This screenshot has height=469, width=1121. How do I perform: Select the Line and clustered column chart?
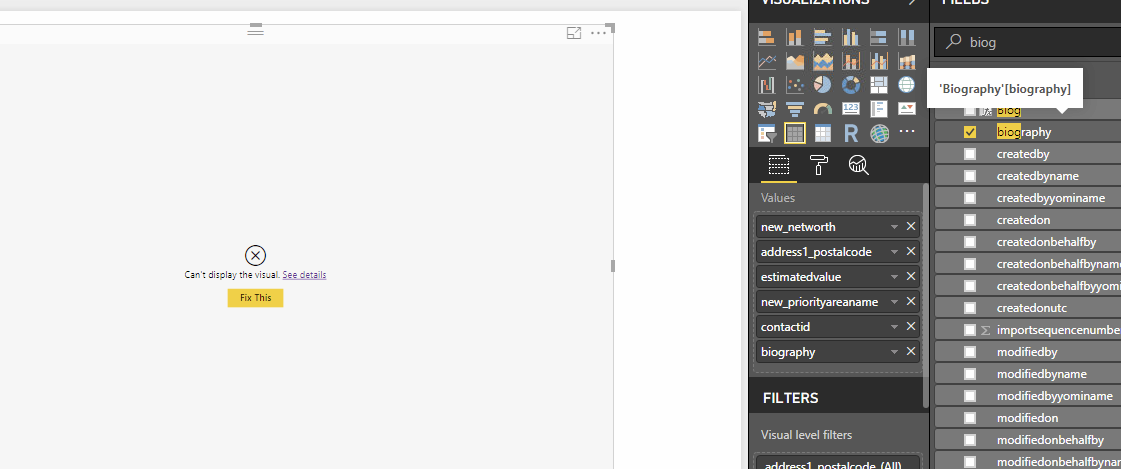(879, 61)
